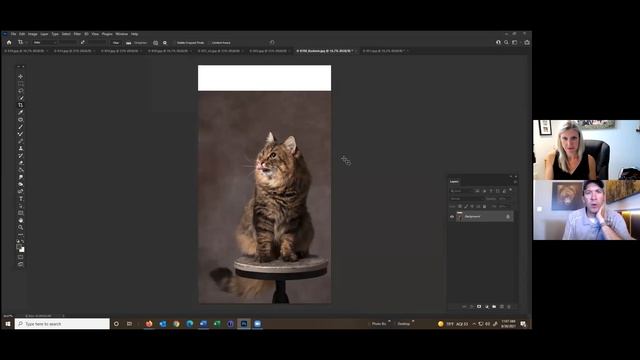The width and height of the screenshot is (640, 360).
Task: Click the Windows taskbar search box
Action: tap(62, 324)
